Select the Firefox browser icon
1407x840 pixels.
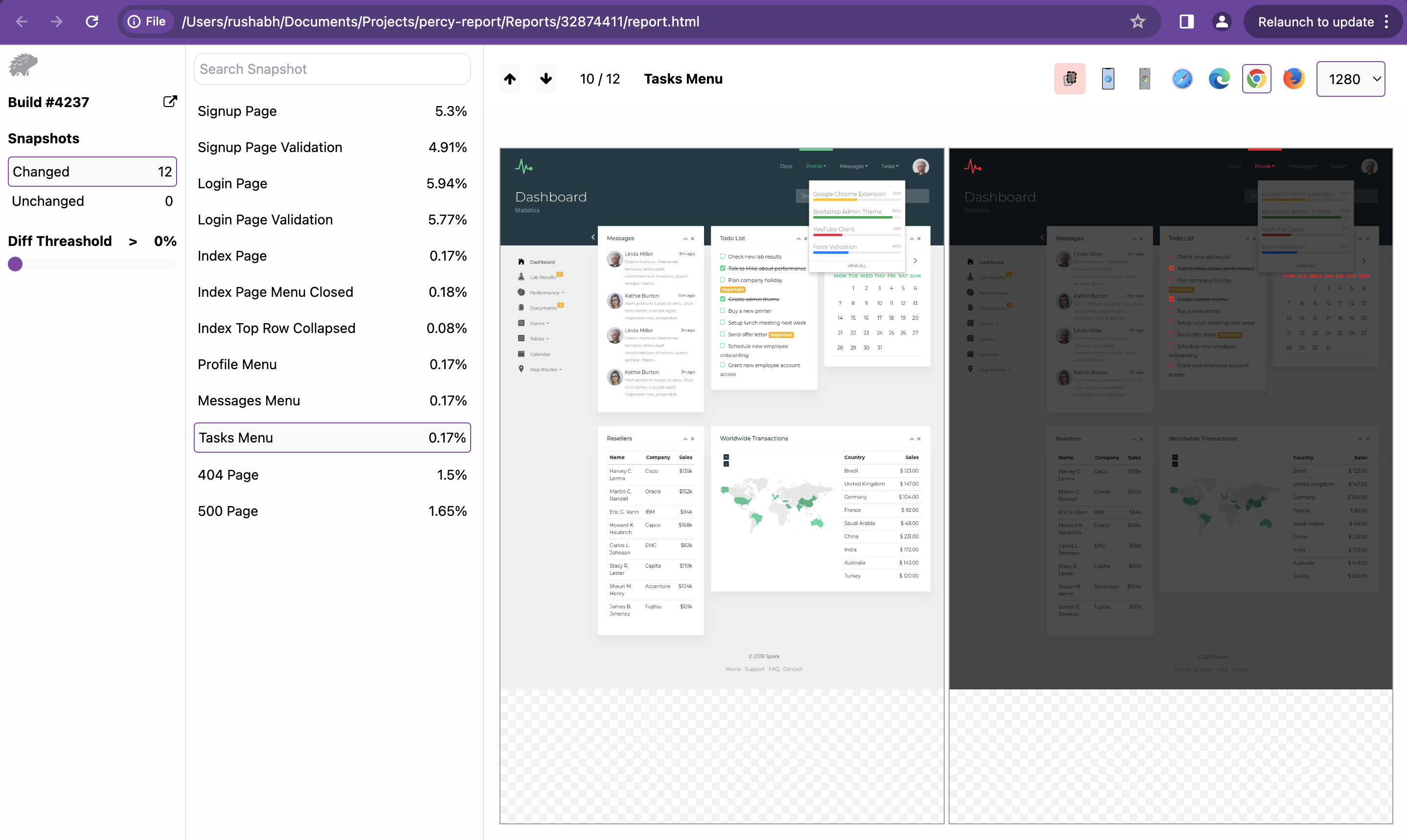click(1293, 79)
